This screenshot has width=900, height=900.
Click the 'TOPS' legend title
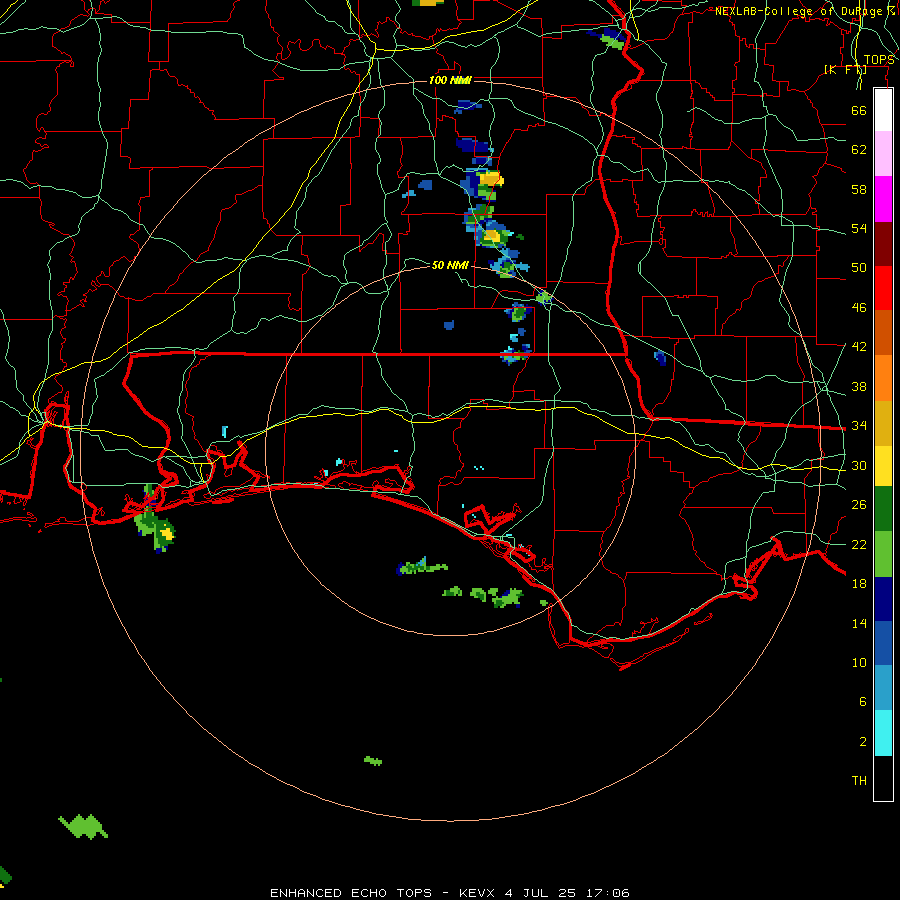tap(879, 60)
